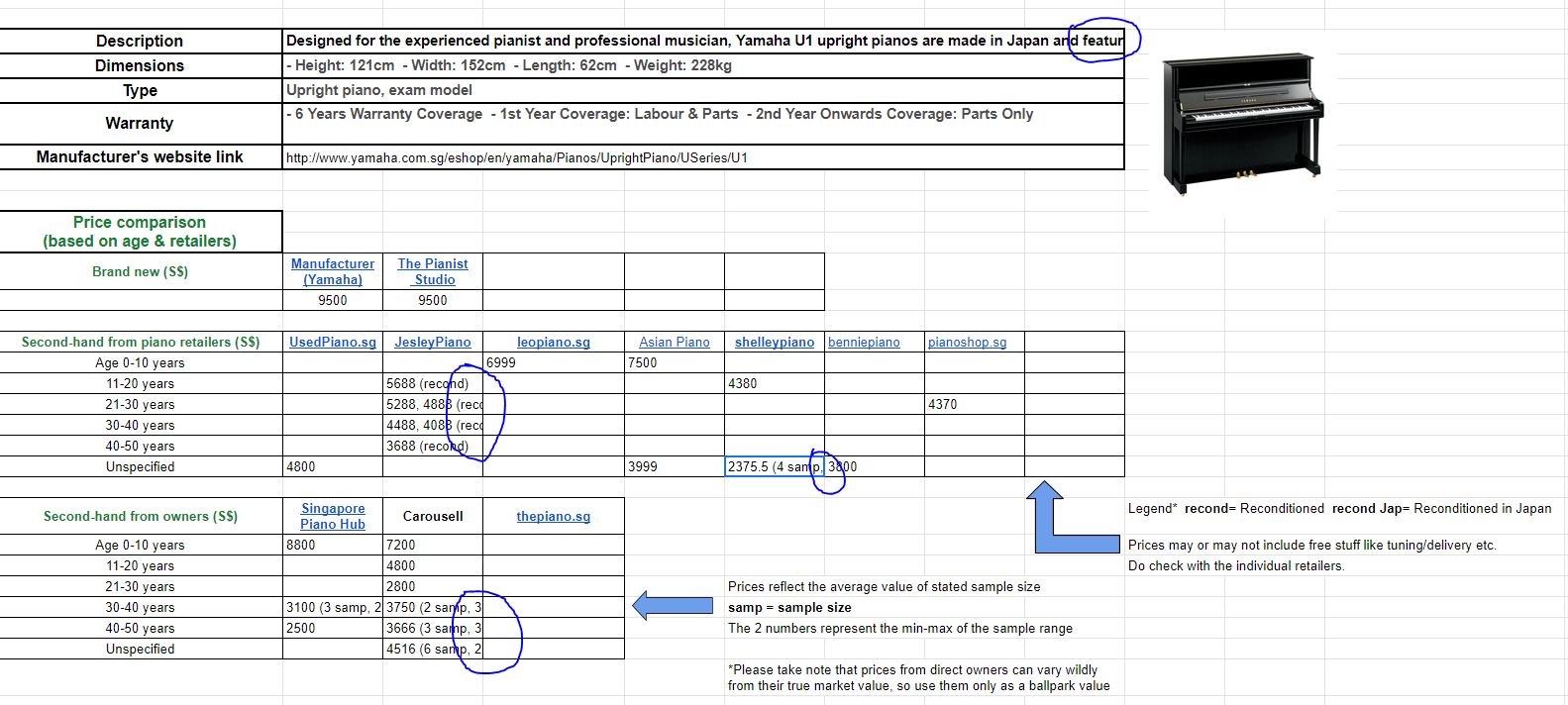This screenshot has height=705, width=1568.
Task: Select the 'Prices may or may not include' note
Action: coord(1312,545)
